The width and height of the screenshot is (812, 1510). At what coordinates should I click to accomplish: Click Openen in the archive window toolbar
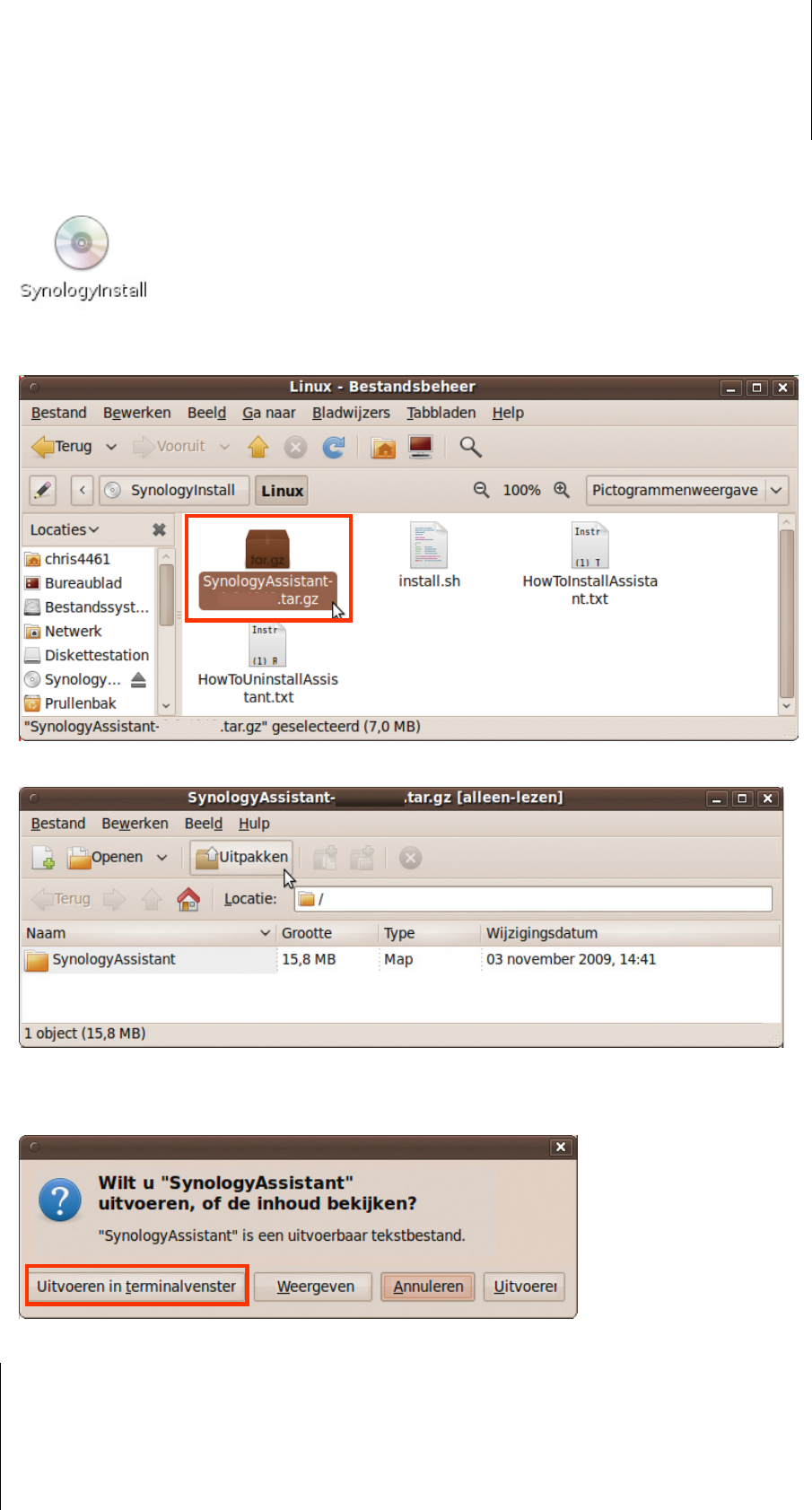point(106,858)
